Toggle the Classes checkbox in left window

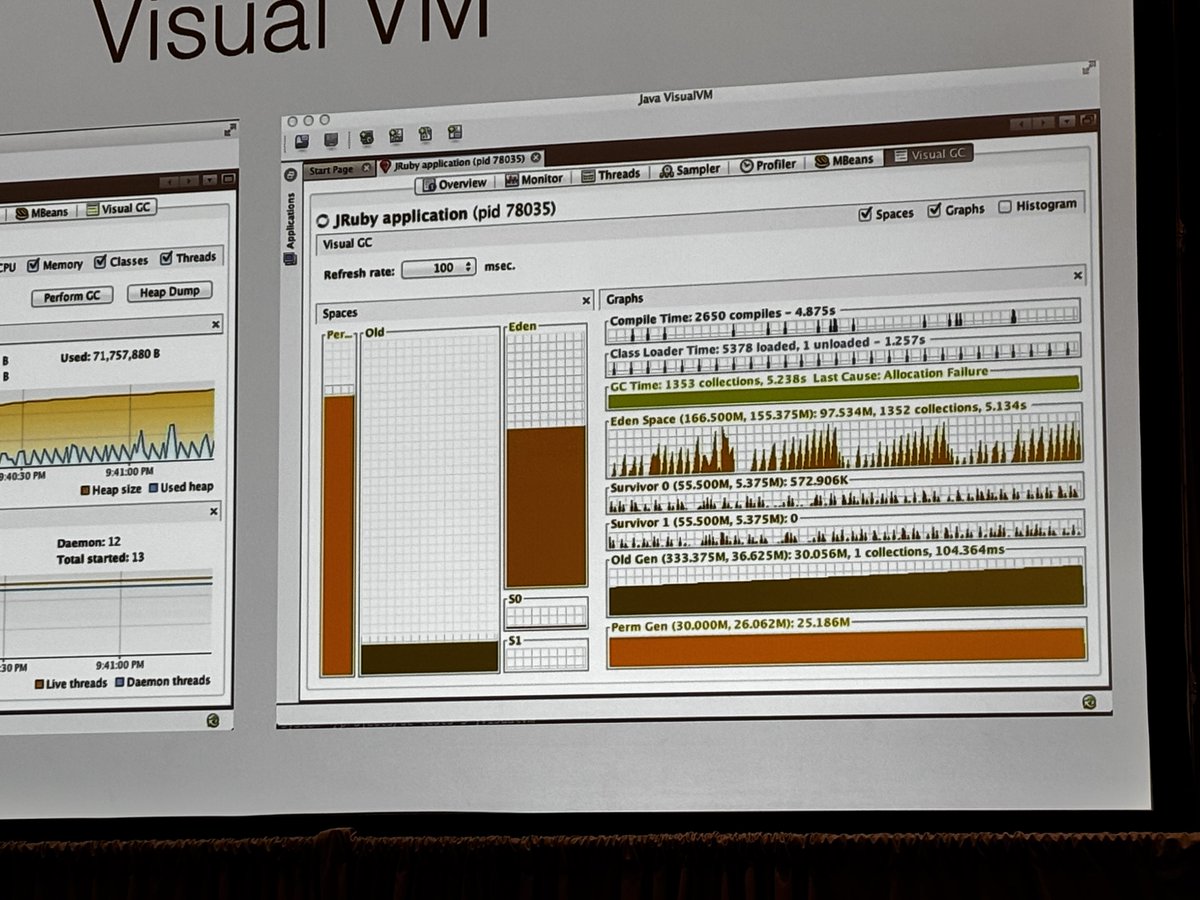pyautogui.click(x=100, y=262)
